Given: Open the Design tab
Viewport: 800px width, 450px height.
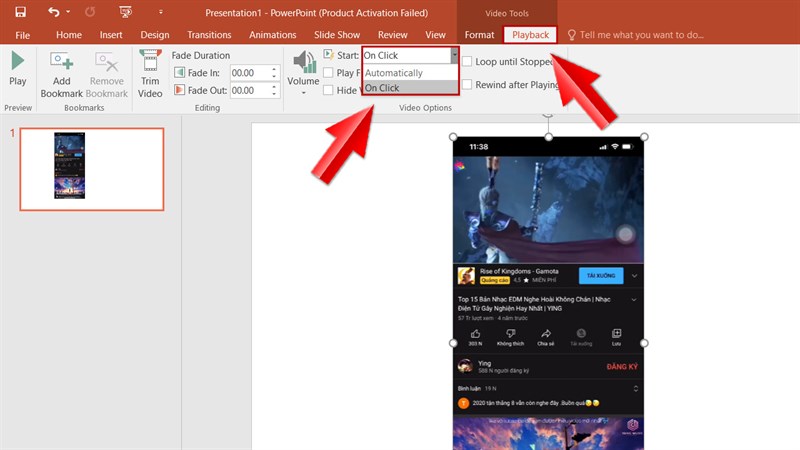Looking at the screenshot, I should (x=155, y=35).
